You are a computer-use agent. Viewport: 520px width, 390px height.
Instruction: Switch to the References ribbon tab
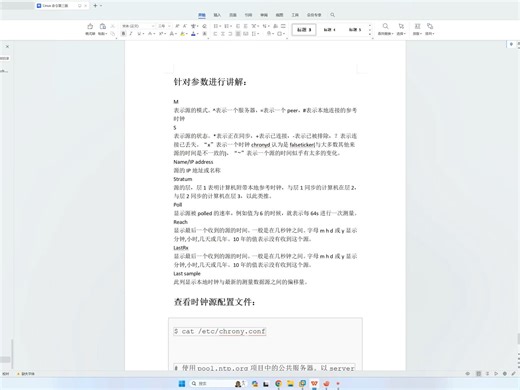pyautogui.click(x=248, y=15)
